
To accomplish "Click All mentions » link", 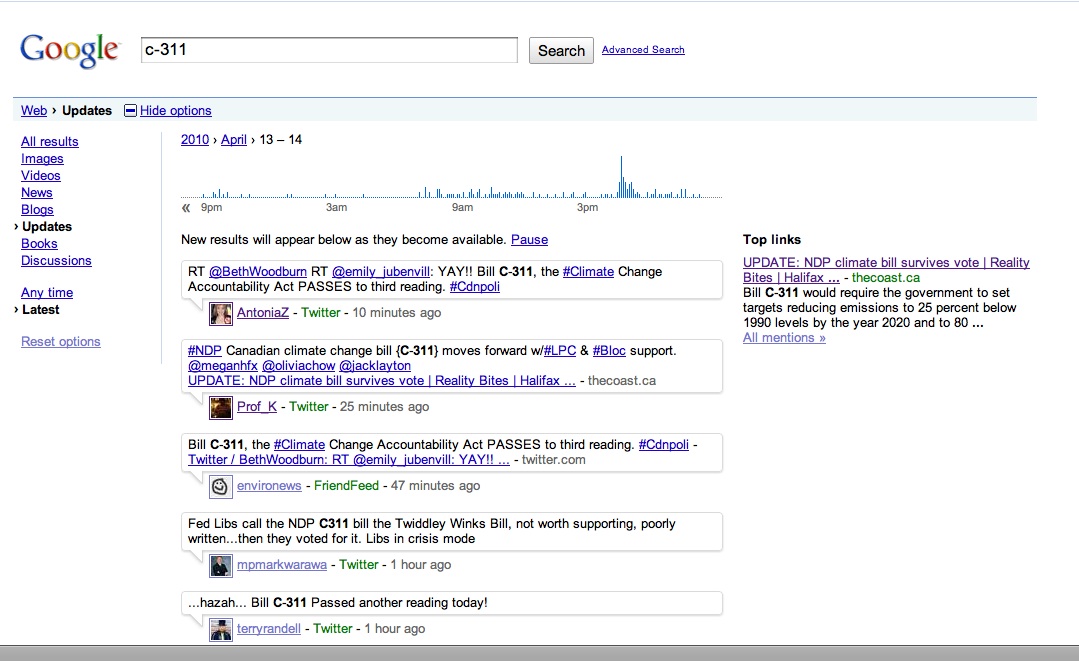I will [784, 338].
